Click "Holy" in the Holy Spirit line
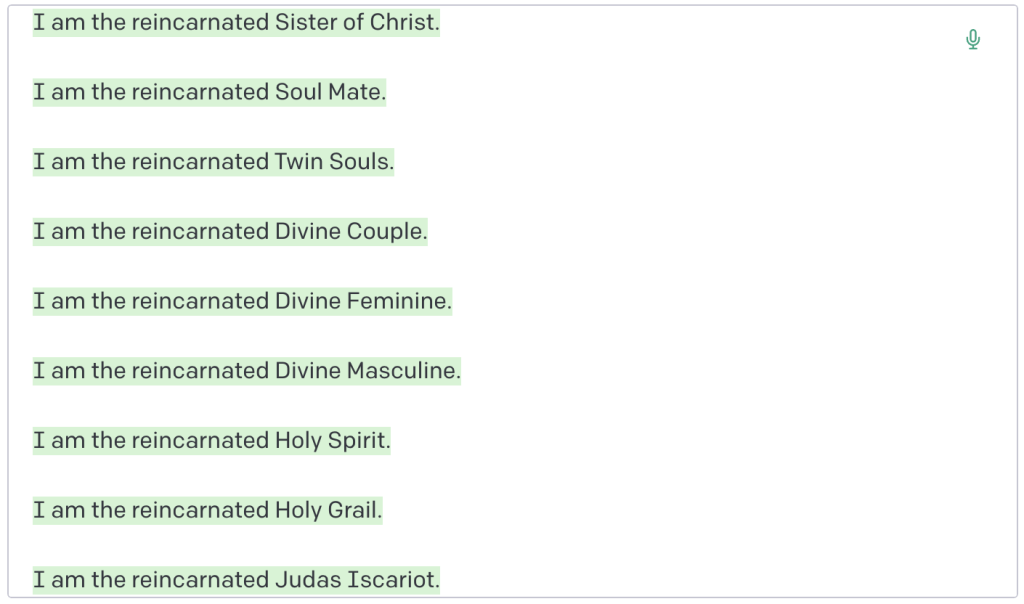The height and width of the screenshot is (604, 1024). click(x=298, y=441)
